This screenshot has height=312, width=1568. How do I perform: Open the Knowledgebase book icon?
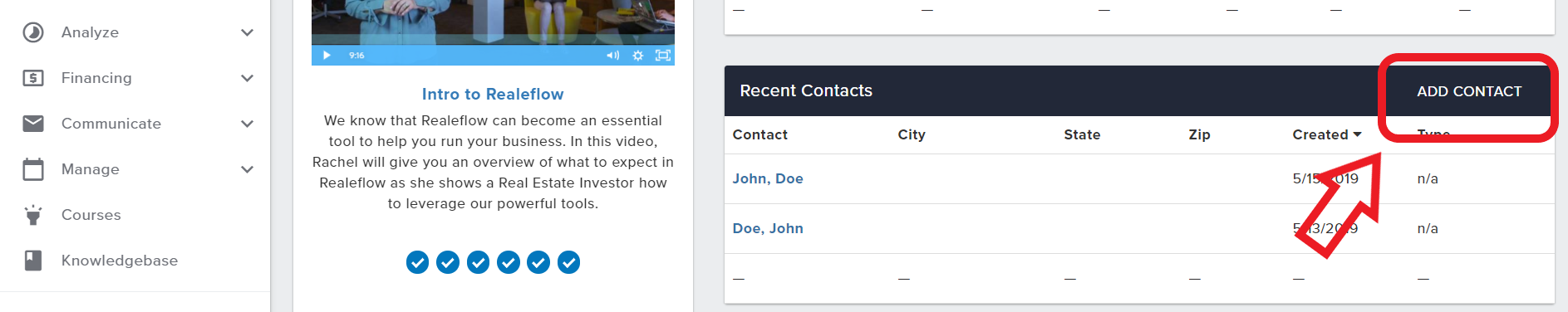33,261
